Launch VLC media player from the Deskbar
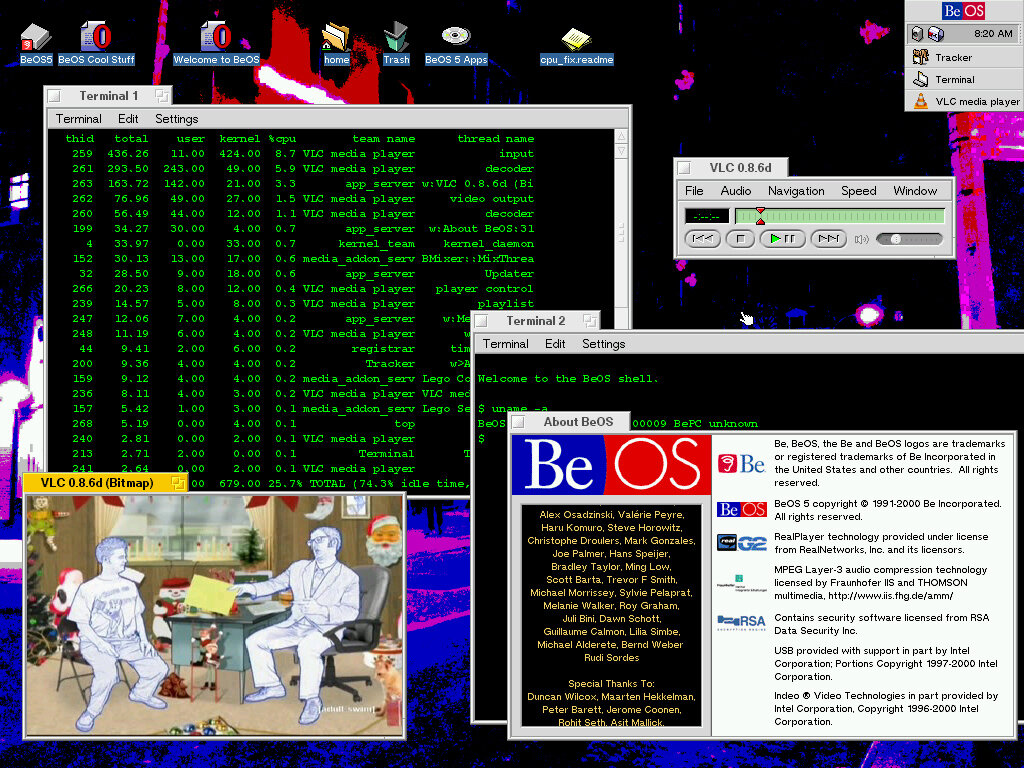Viewport: 1024px width, 768px height. 969,101
